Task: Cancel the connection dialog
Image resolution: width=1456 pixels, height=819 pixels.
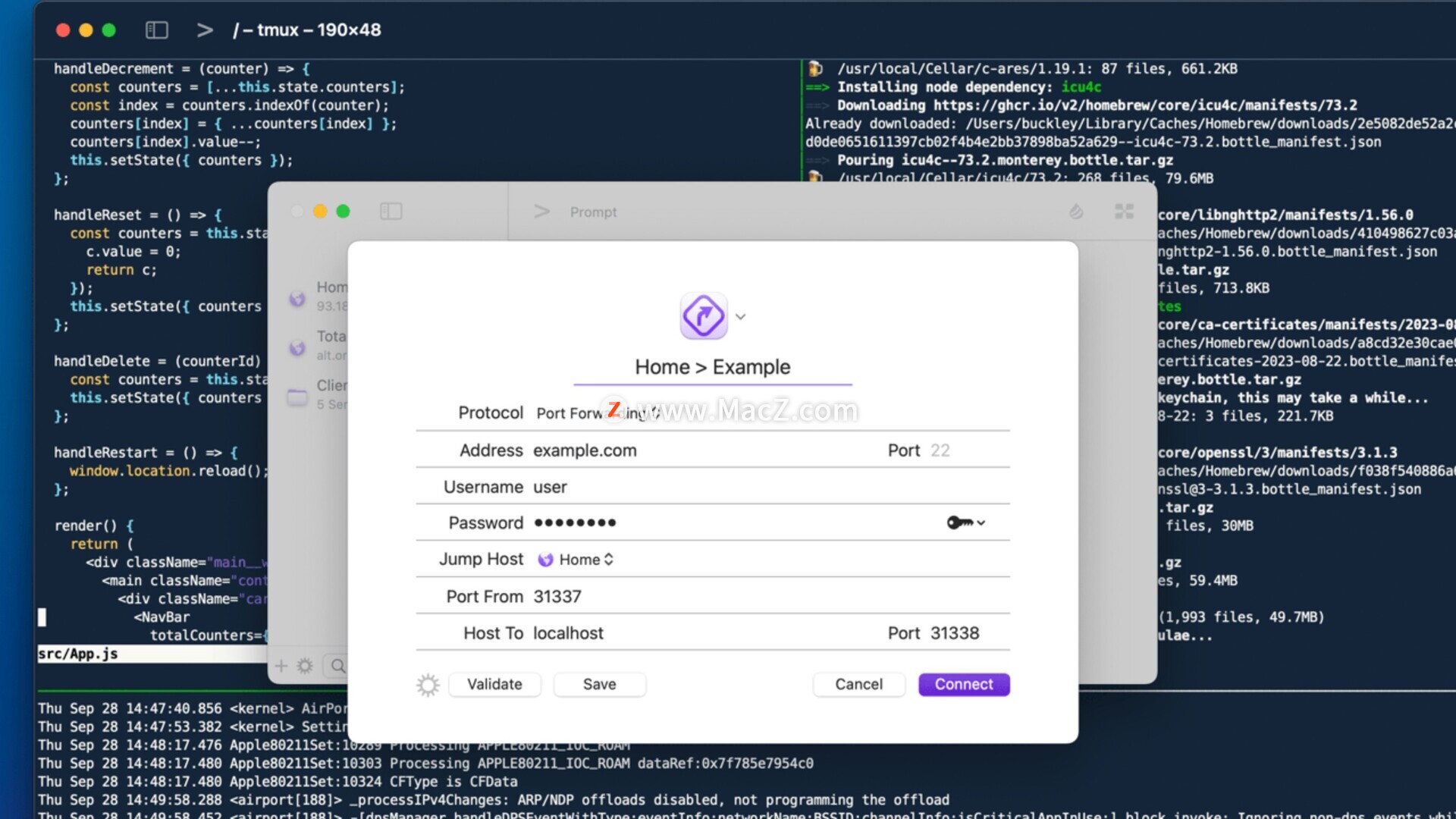Action: 858,684
